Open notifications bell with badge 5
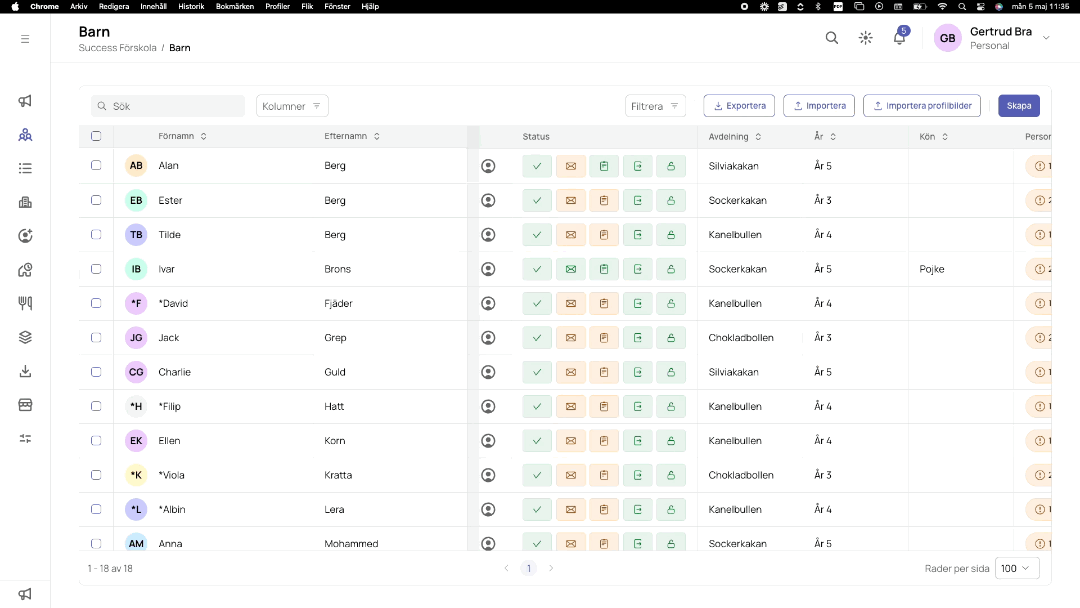1080x608 pixels. [900, 37]
